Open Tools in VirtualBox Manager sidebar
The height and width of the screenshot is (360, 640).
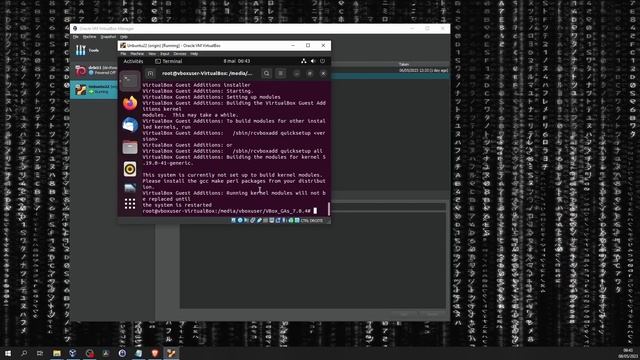(87, 50)
